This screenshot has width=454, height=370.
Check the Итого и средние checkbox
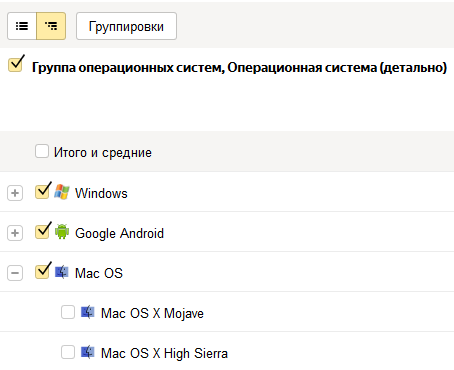(x=42, y=151)
